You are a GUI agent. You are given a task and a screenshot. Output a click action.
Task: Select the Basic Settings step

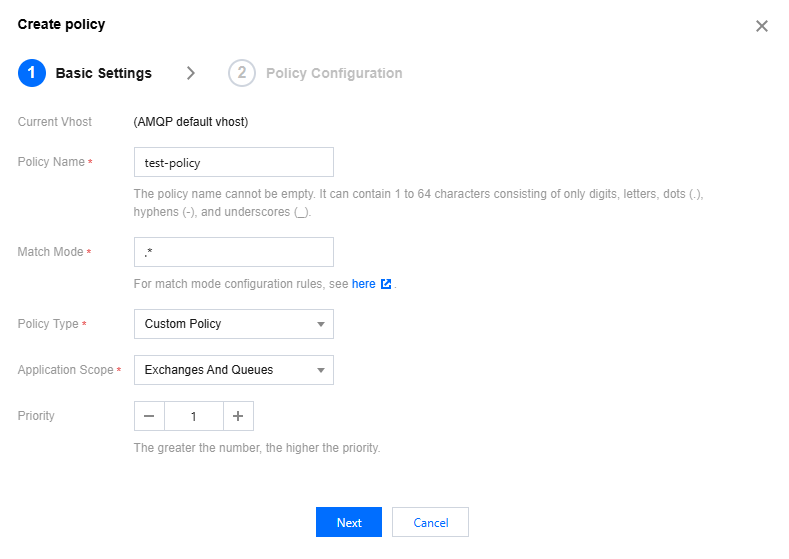click(x=103, y=73)
